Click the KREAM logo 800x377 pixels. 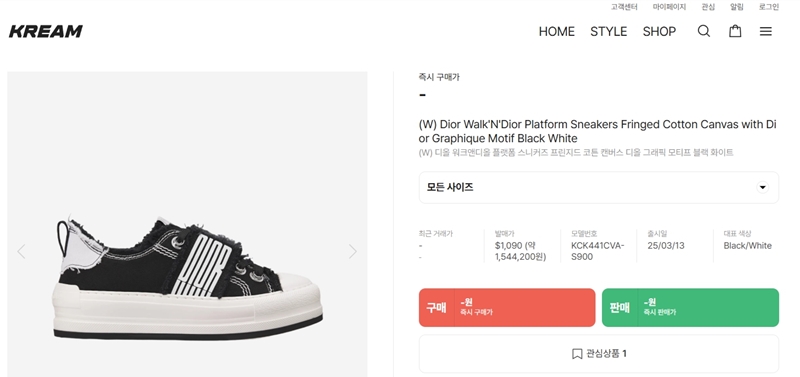[45, 32]
